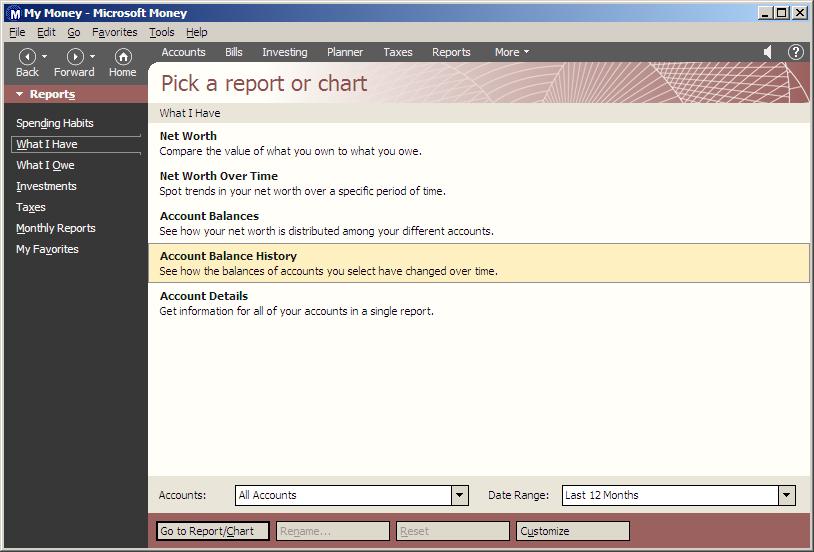Choose the Net Worth report

click(478, 143)
